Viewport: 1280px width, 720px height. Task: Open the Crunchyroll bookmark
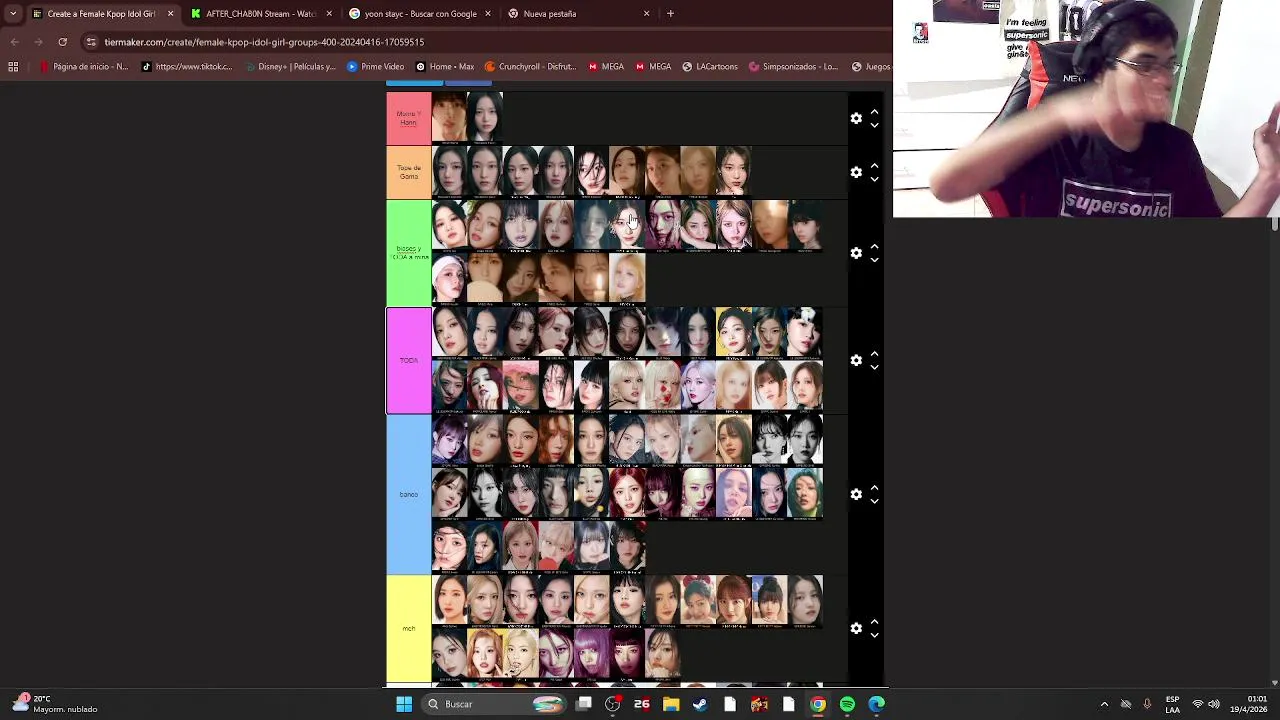click(x=531, y=67)
